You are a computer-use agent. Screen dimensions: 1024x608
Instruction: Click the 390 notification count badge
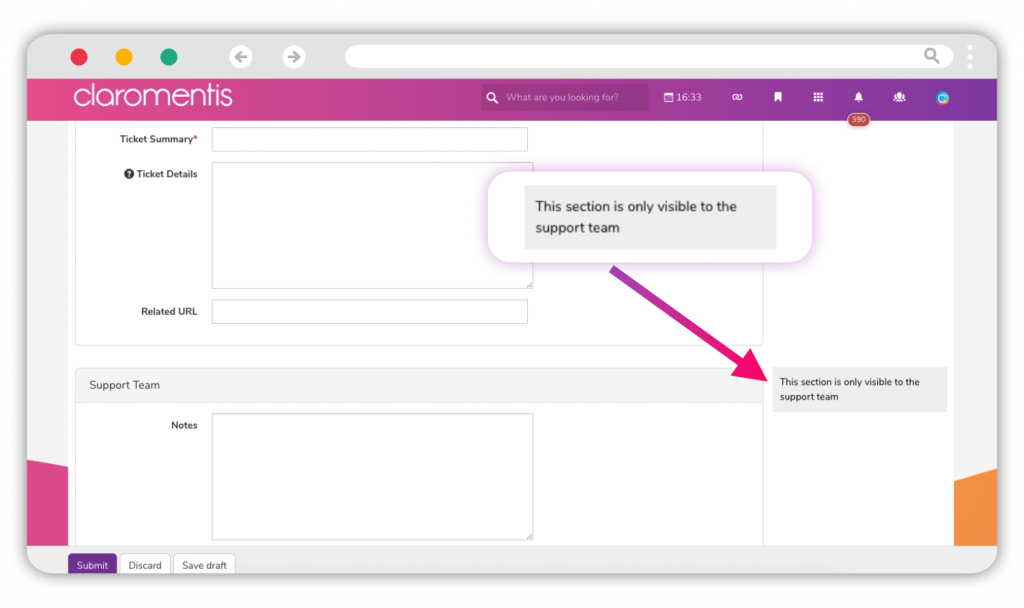point(858,119)
